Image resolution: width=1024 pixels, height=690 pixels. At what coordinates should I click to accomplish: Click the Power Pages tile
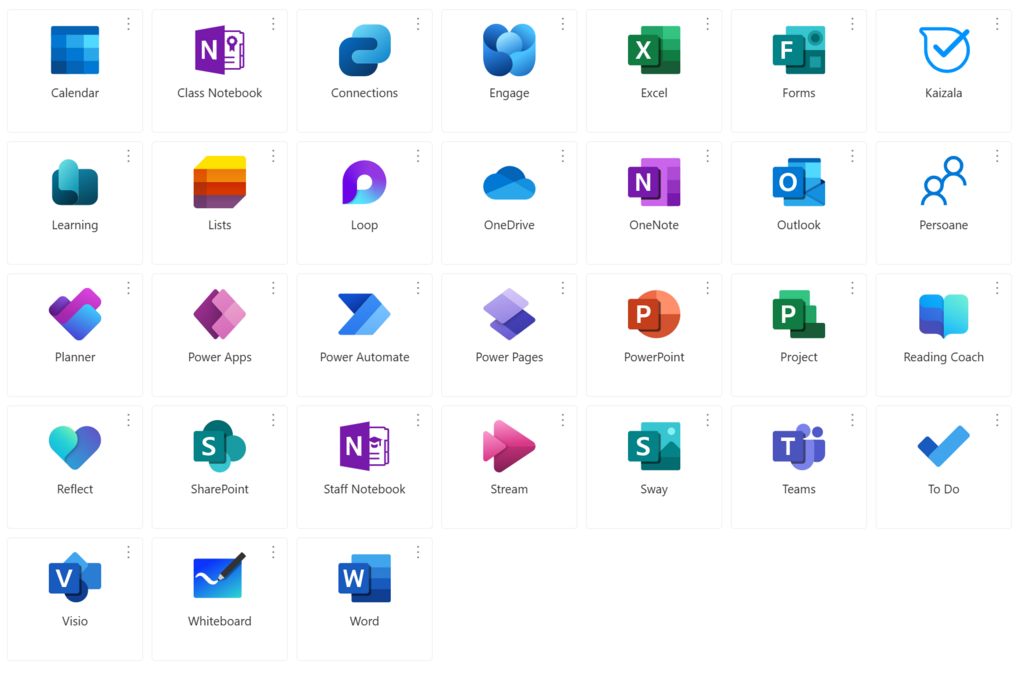tap(509, 335)
